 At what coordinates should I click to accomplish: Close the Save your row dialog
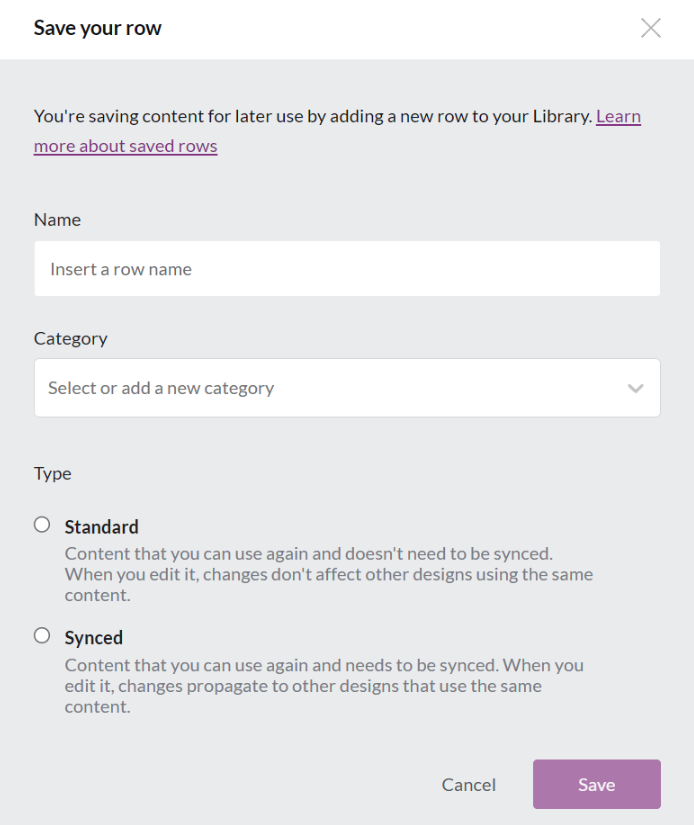click(651, 28)
